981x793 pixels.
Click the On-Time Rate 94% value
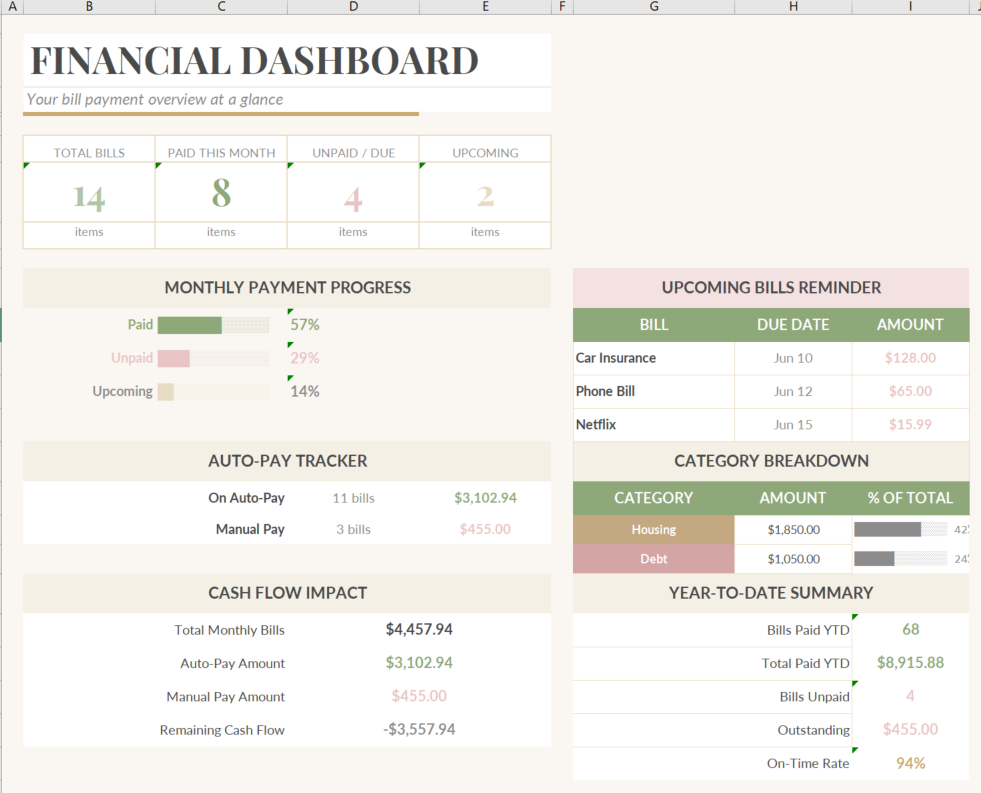point(910,763)
